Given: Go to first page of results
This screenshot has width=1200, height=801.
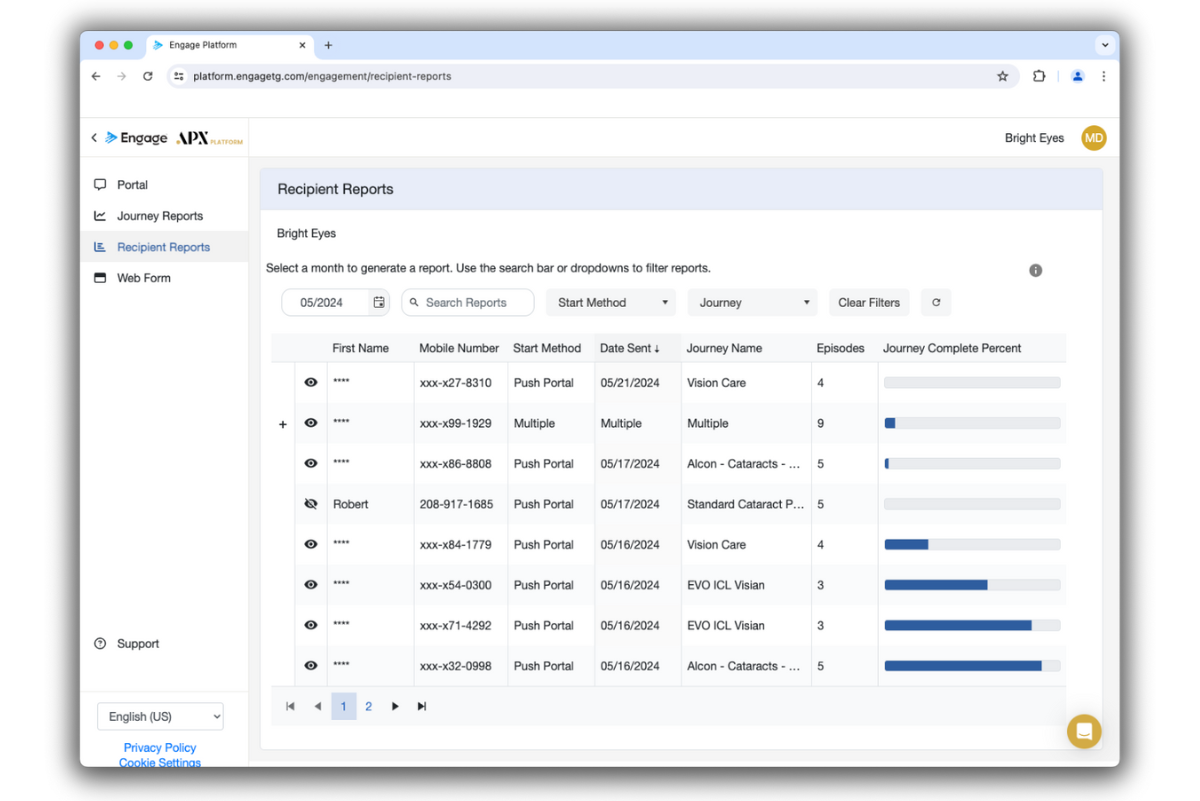Looking at the screenshot, I should coord(290,706).
